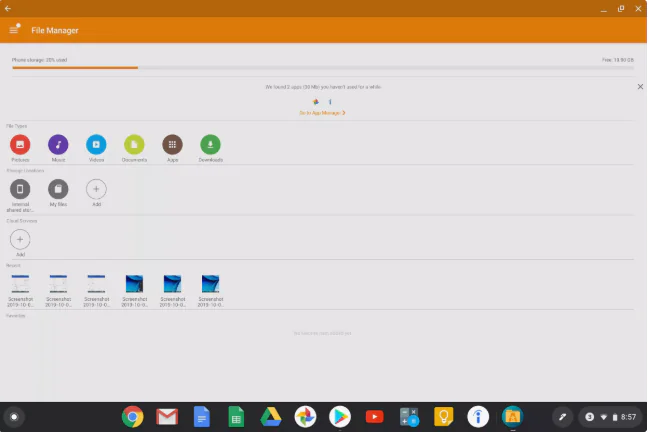This screenshot has height=432, width=649.
Task: Click the Free storage space label
Action: pos(618,60)
